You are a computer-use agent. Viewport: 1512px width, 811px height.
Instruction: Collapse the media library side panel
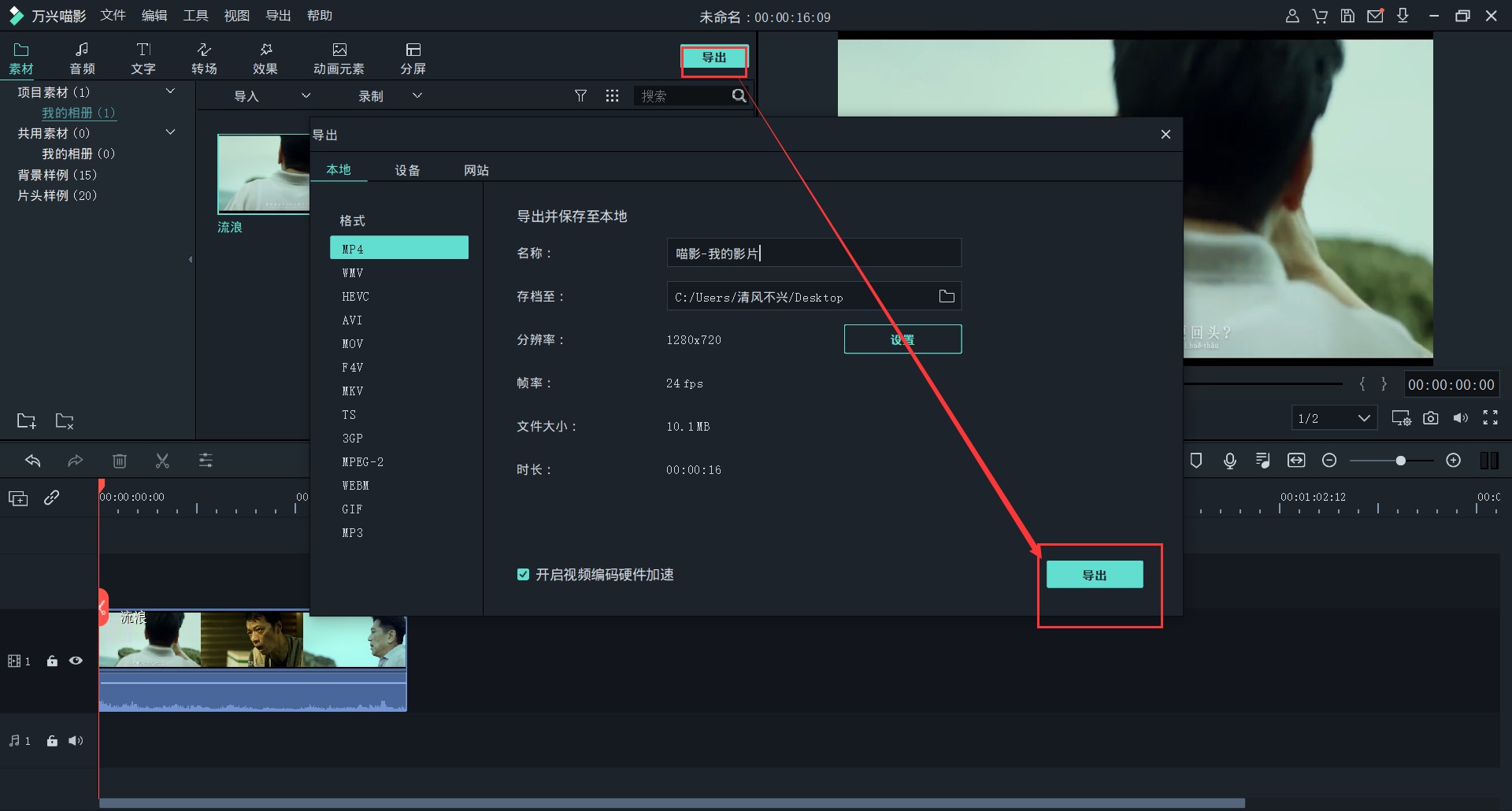pos(191,259)
